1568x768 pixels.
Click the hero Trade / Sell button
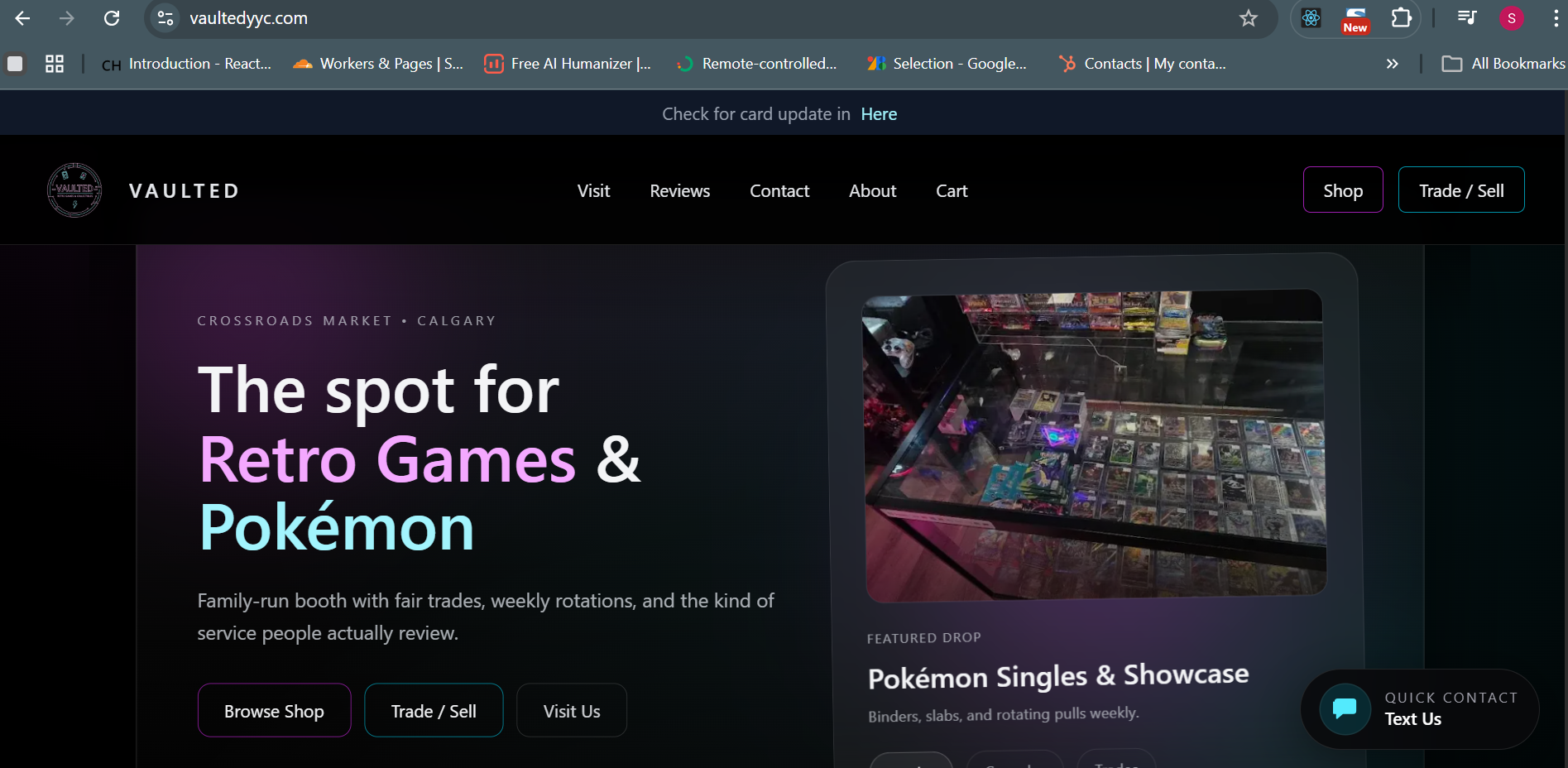point(434,710)
